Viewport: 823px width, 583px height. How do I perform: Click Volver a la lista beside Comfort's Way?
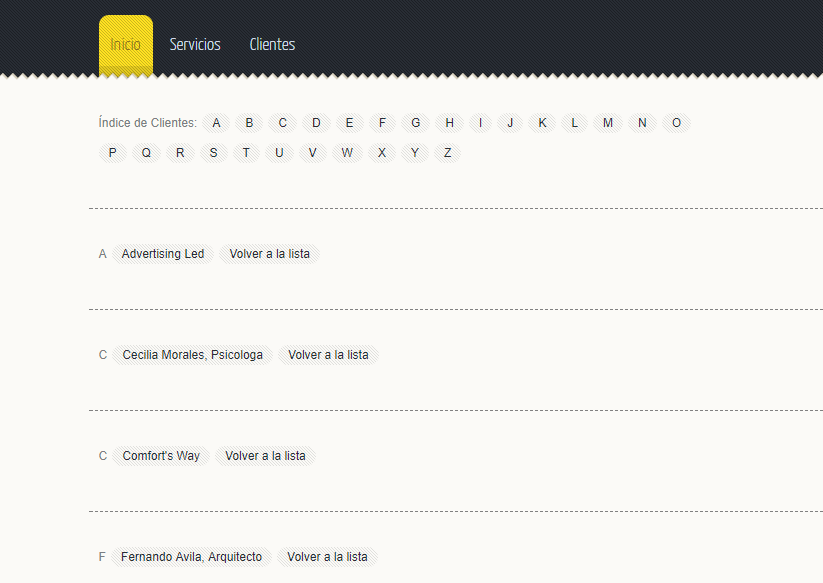pos(265,456)
